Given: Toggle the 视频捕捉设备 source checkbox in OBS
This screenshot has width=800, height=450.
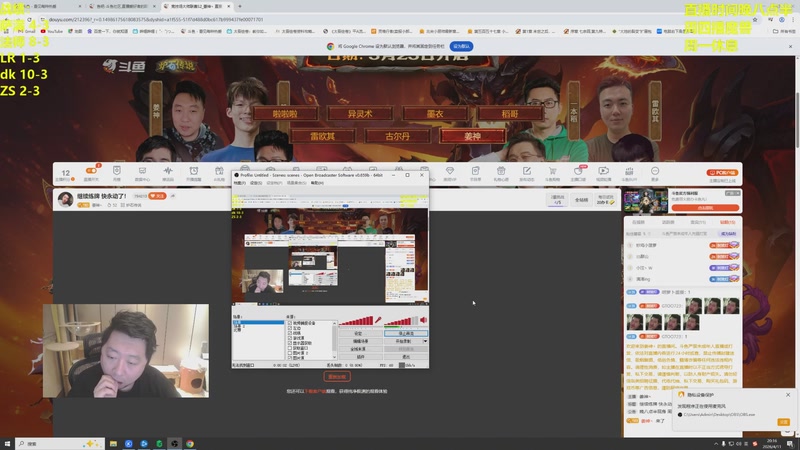Looking at the screenshot, I should (290, 323).
